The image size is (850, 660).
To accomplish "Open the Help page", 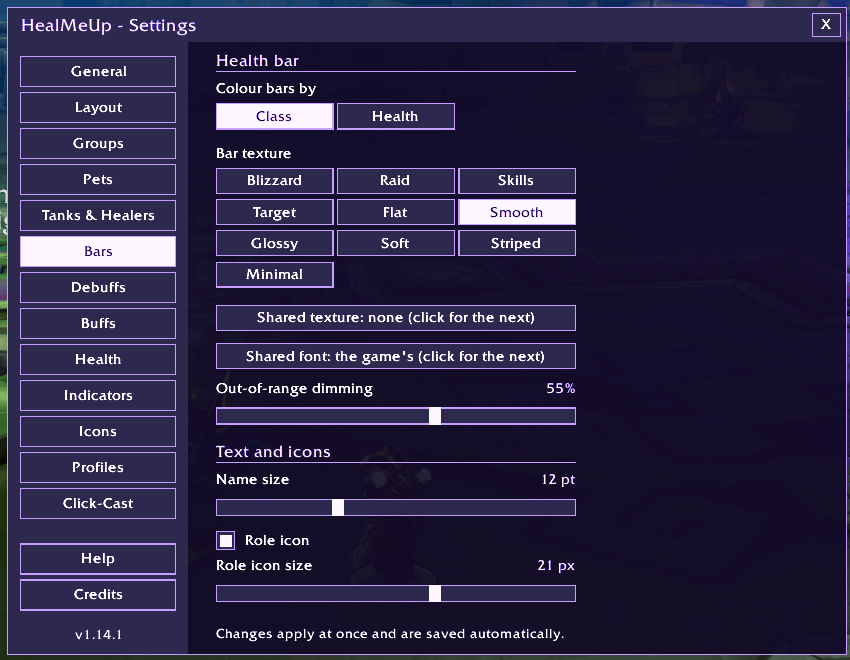I will point(98,559).
